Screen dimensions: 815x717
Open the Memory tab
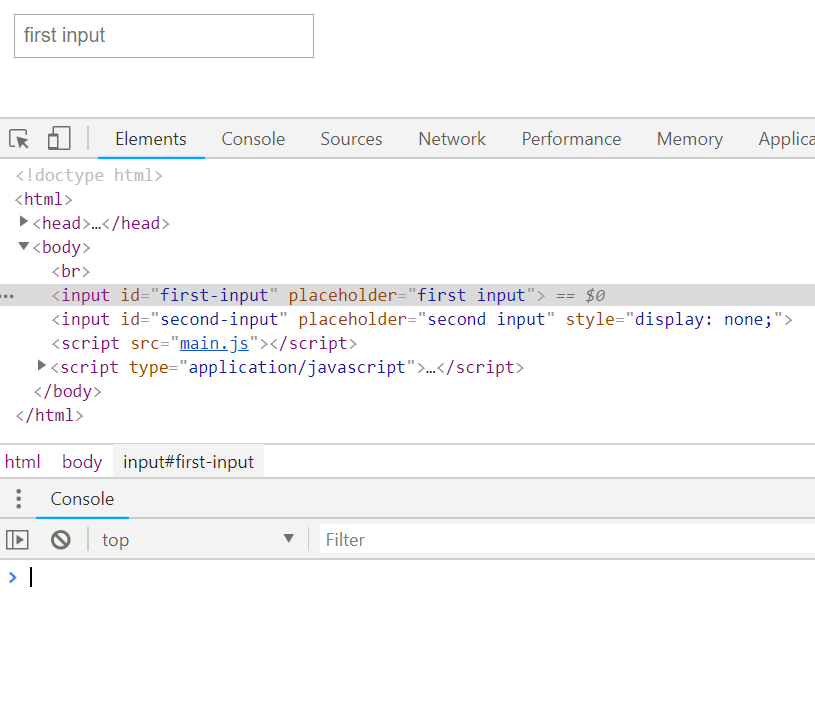[689, 139]
